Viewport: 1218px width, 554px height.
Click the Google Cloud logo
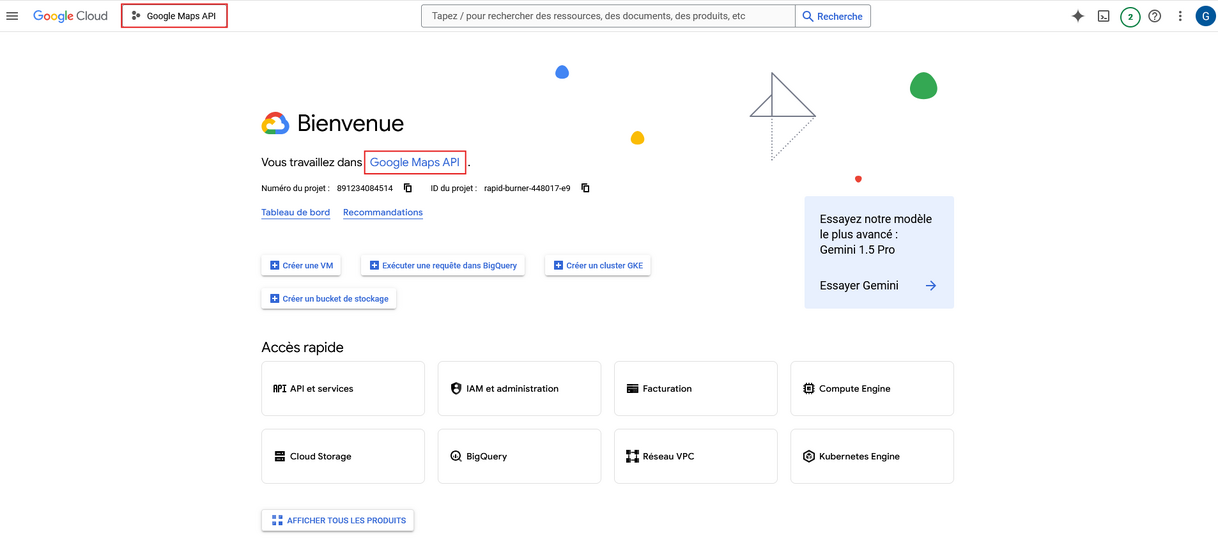[70, 16]
